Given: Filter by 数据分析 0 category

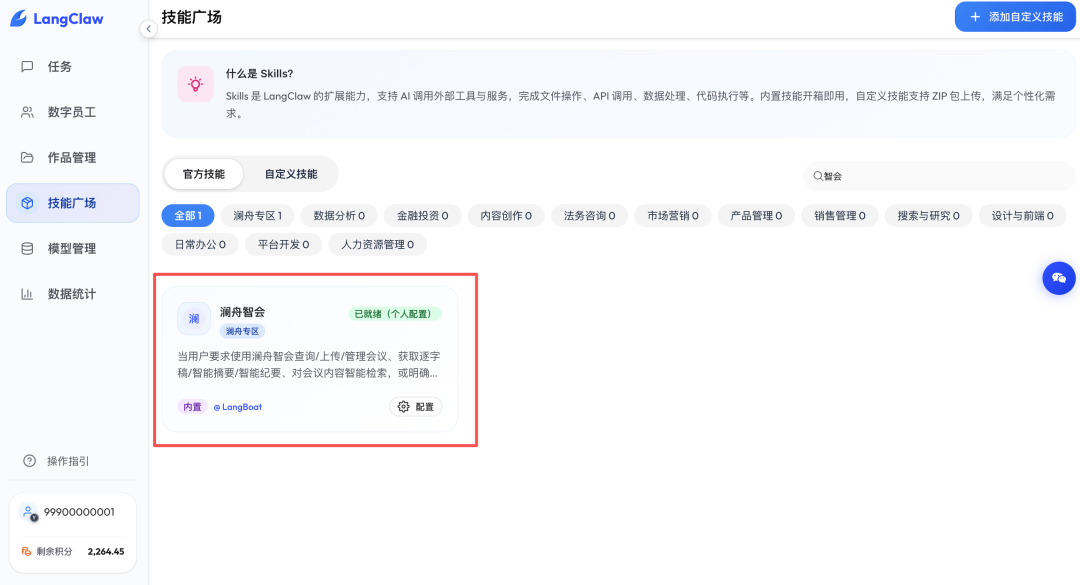Looking at the screenshot, I should point(339,216).
